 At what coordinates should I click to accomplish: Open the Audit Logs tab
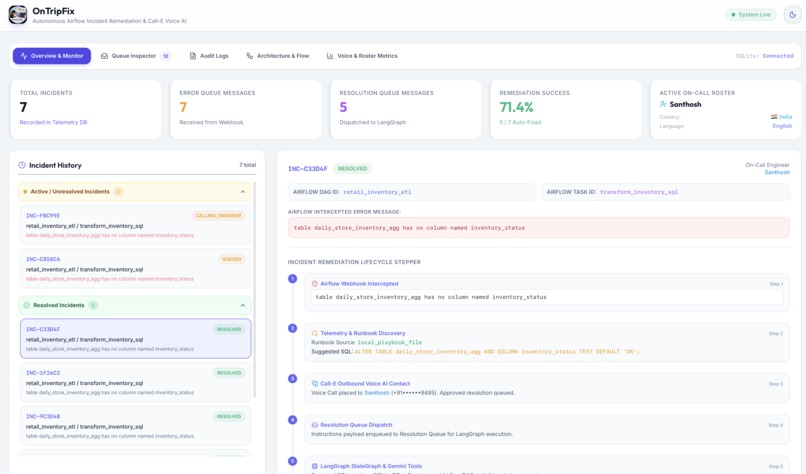(x=209, y=56)
